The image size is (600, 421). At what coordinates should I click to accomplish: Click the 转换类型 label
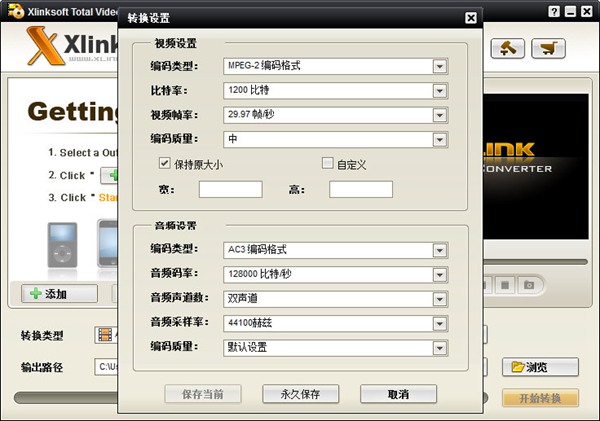point(42,336)
